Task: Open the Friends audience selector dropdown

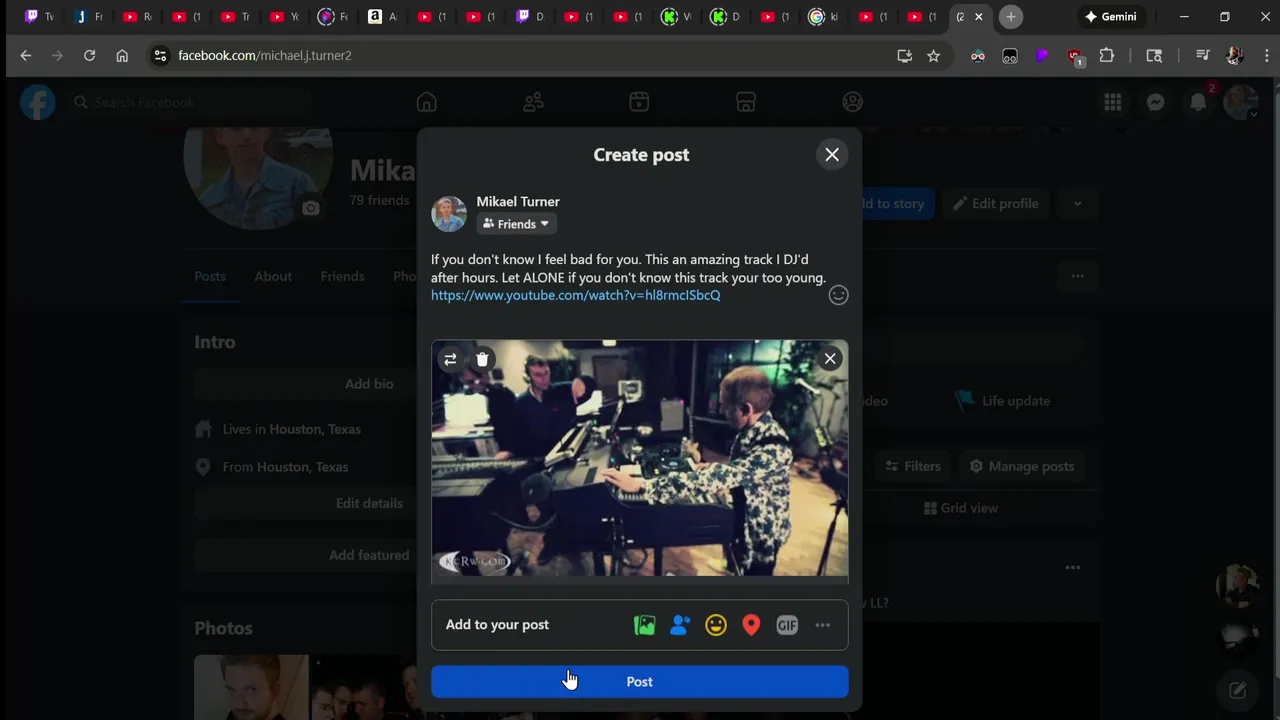Action: pos(516,224)
